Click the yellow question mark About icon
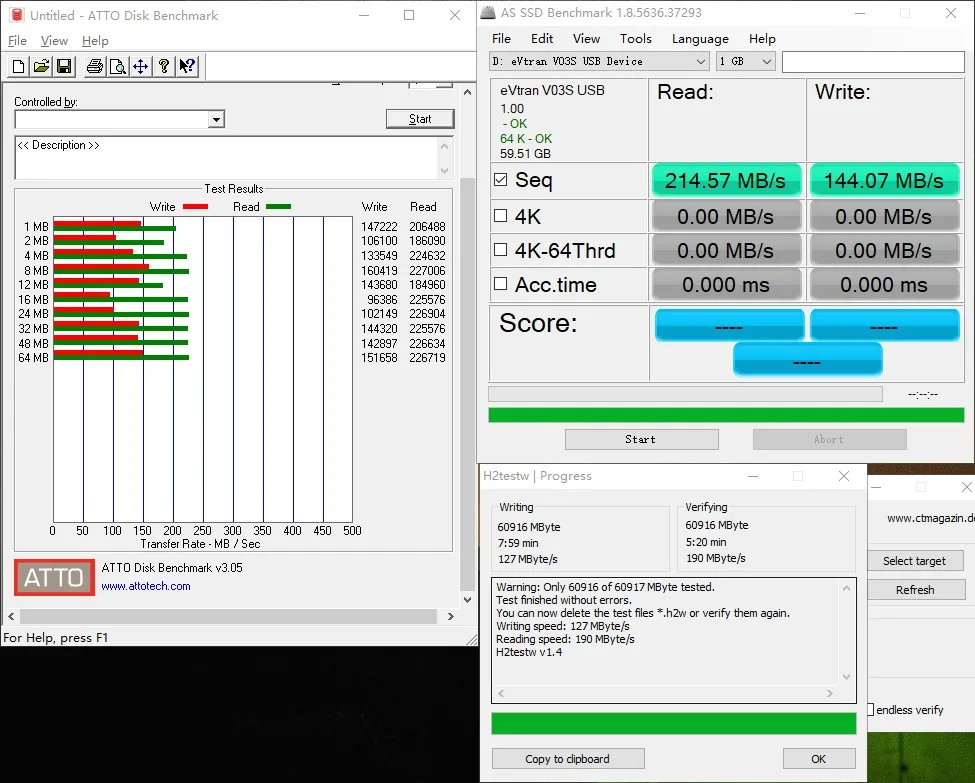Viewport: 975px width, 783px height. coord(164,67)
